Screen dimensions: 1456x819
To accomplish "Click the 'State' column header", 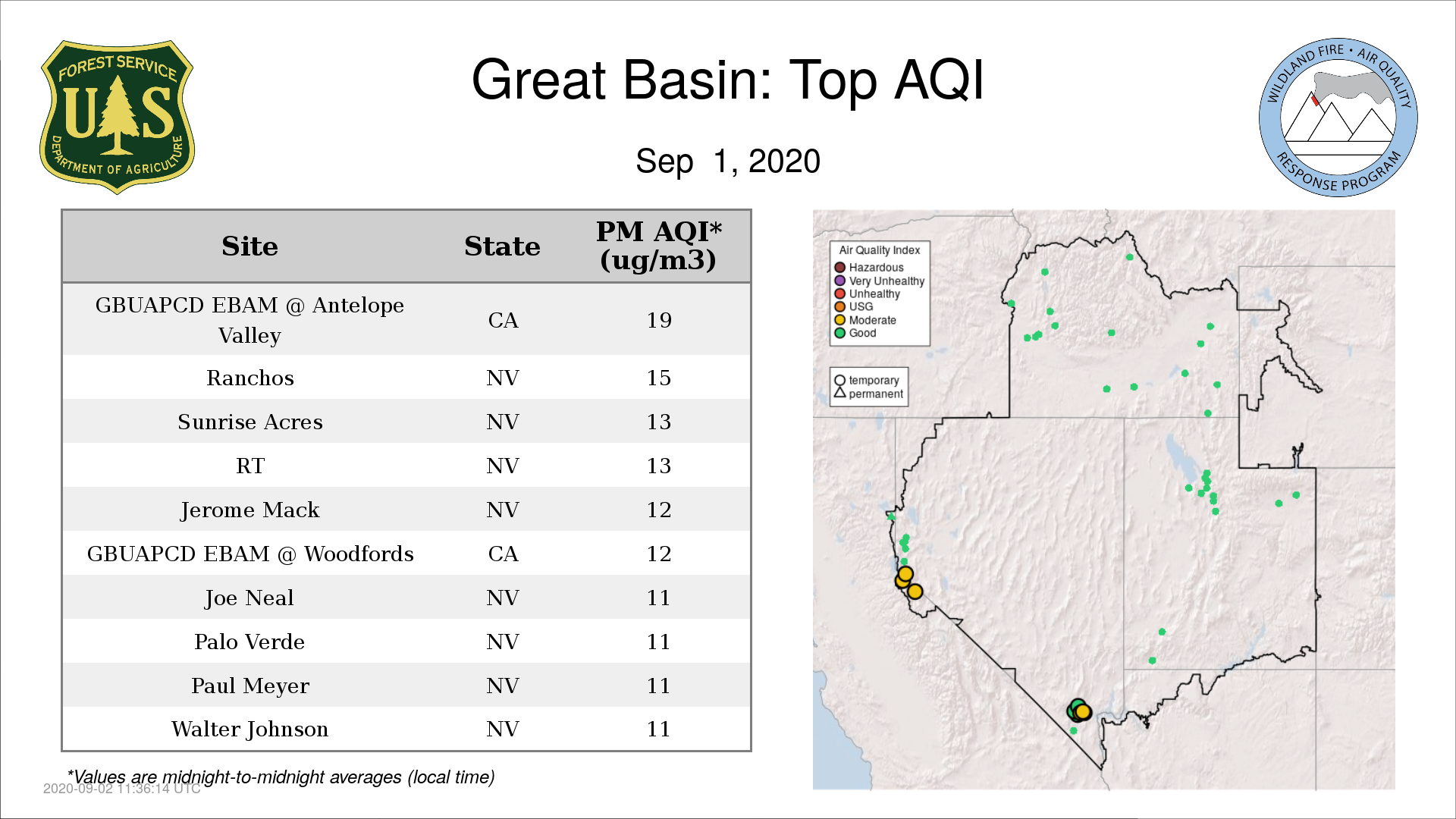I will pyautogui.click(x=502, y=246).
